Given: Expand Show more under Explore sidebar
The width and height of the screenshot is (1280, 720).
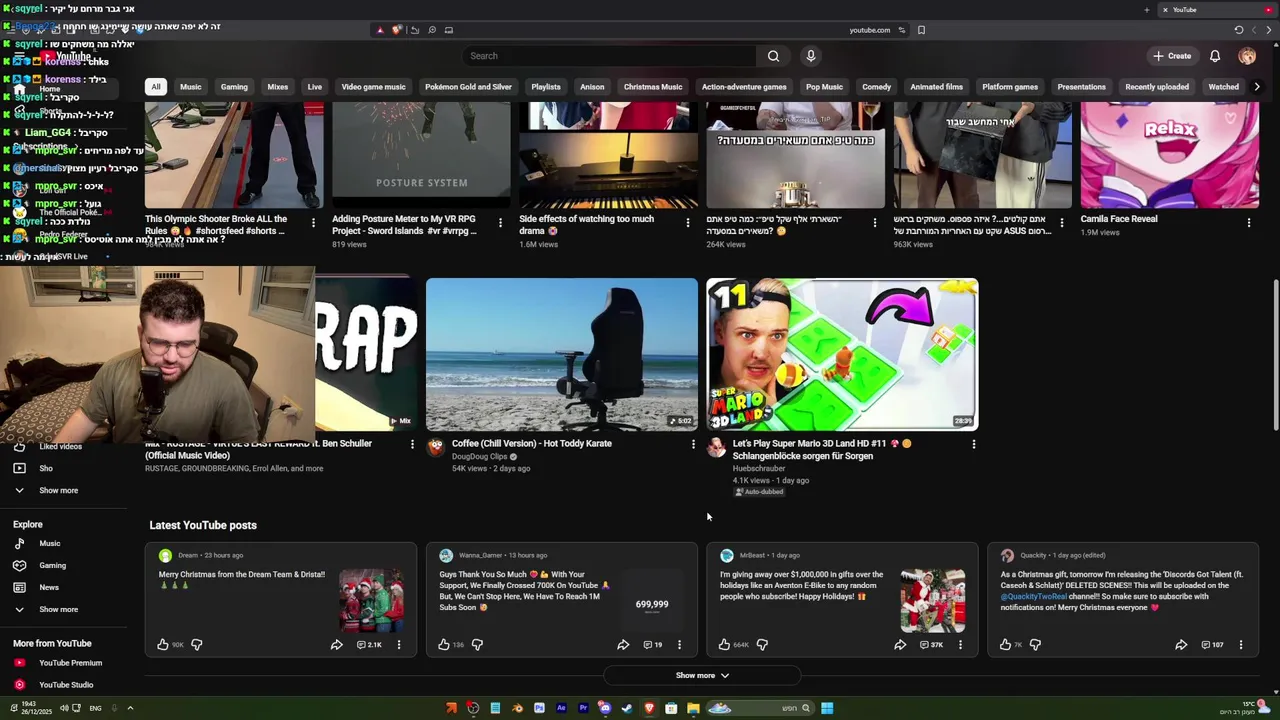Looking at the screenshot, I should click(58, 609).
